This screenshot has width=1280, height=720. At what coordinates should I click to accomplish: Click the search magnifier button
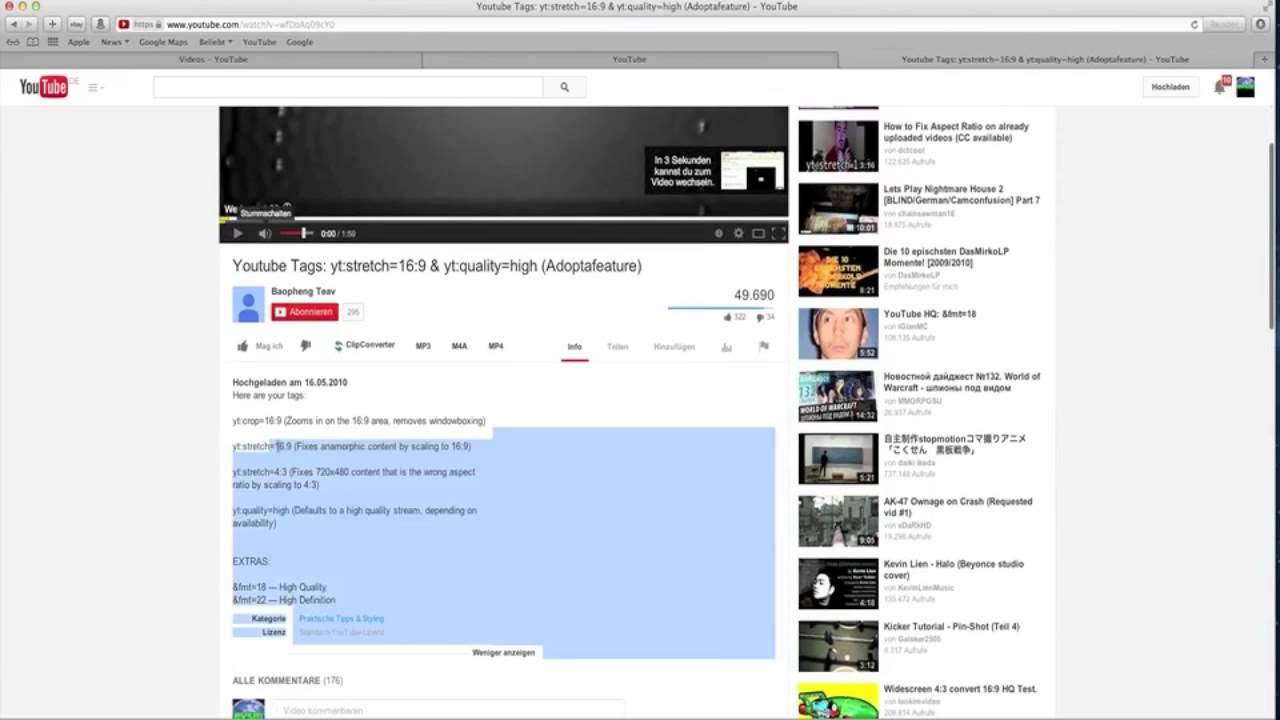(x=564, y=87)
